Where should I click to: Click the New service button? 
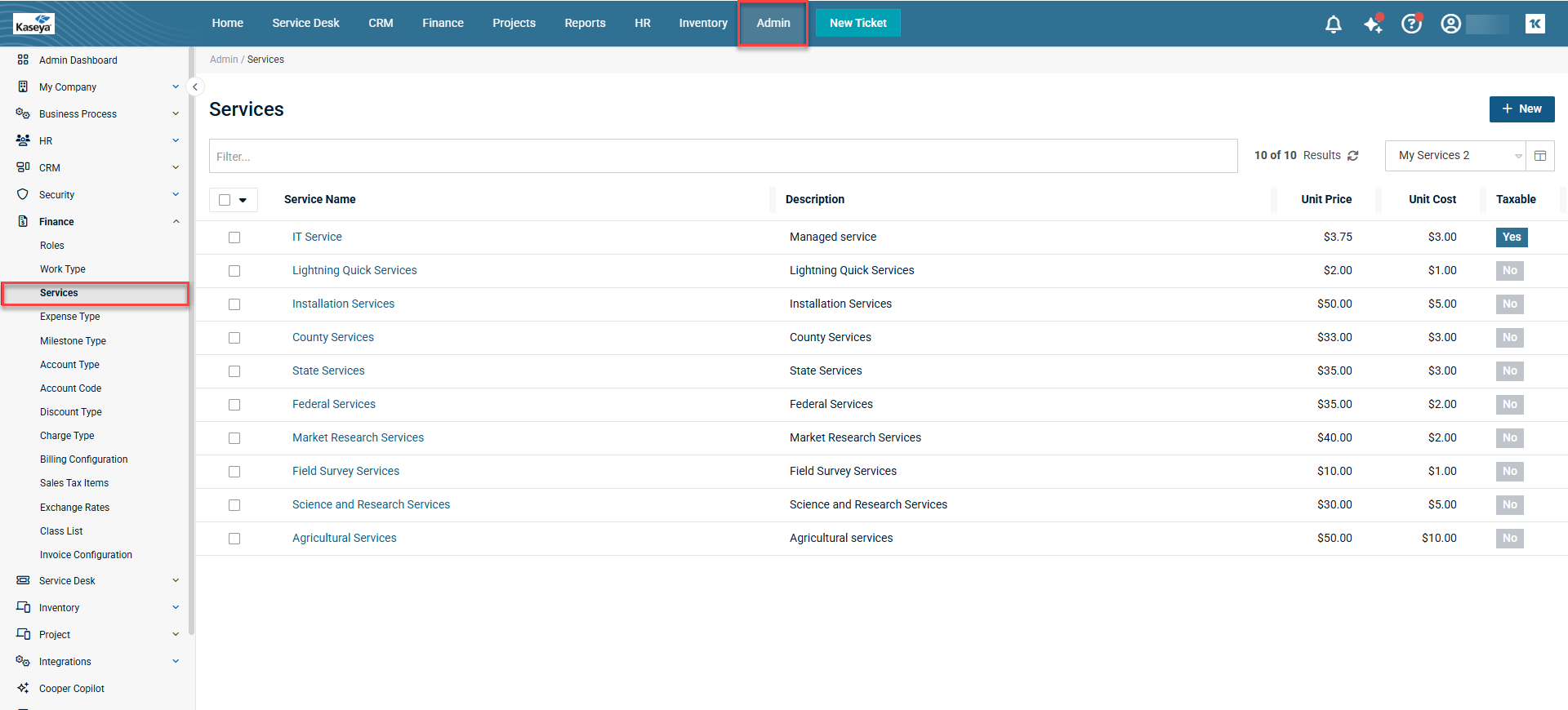(1521, 109)
